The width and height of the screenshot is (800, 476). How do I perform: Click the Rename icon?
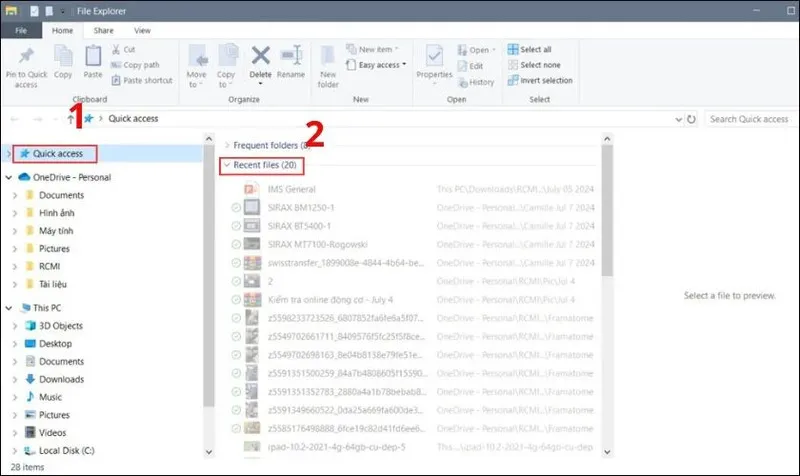[x=291, y=55]
